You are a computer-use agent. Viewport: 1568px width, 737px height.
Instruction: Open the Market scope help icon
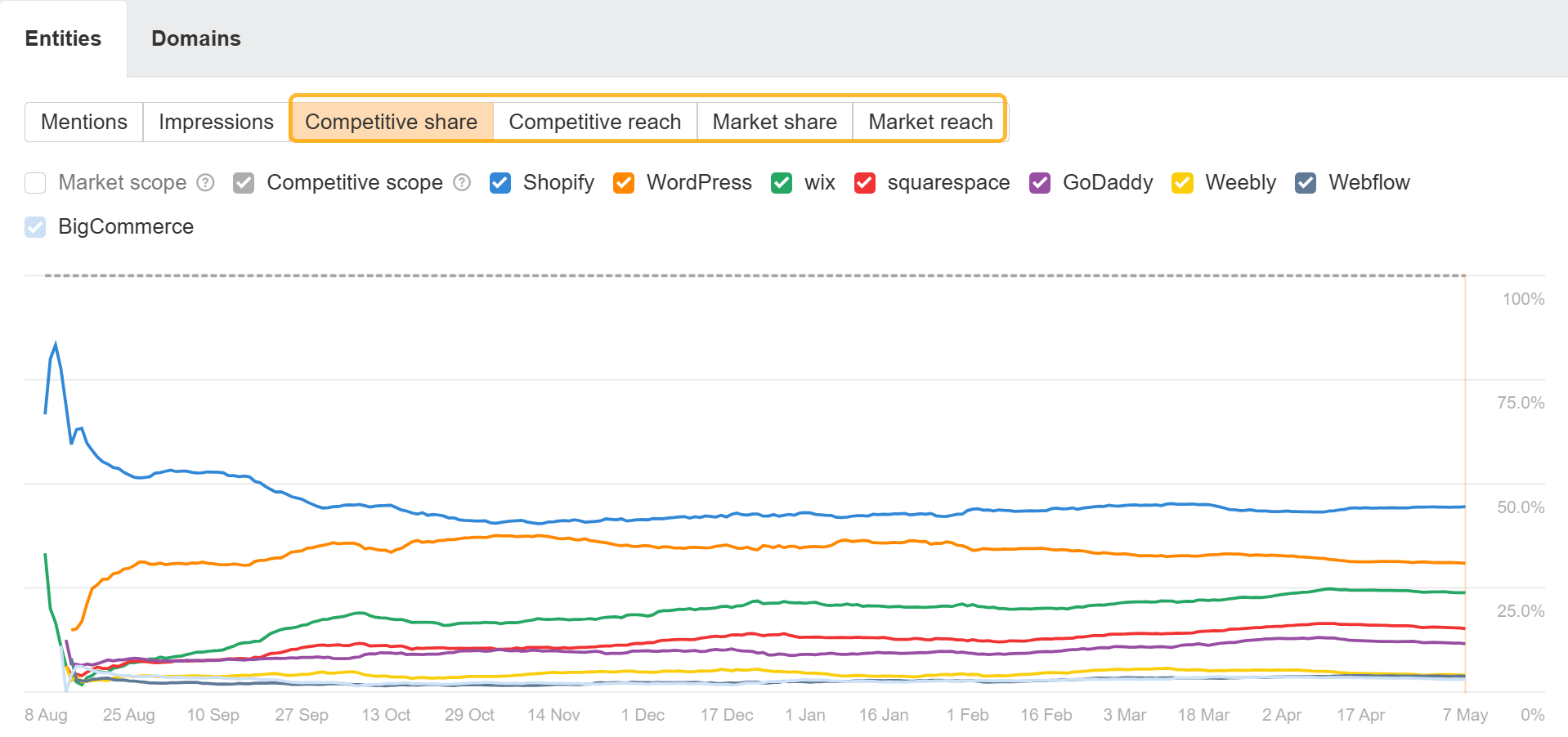point(206,182)
